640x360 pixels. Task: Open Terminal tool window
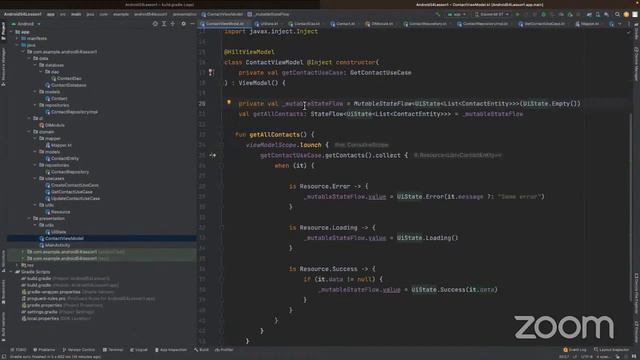coord(113,350)
